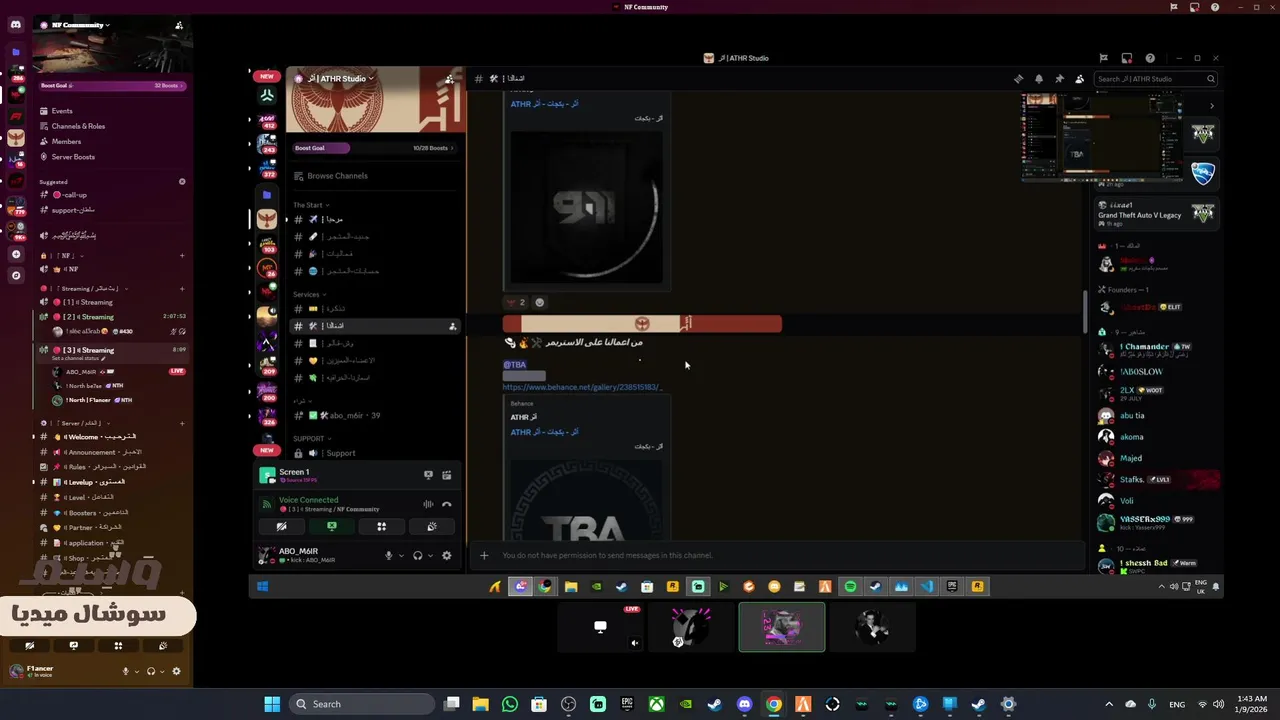Open WhatsApp from the Windows taskbar
1280x720 pixels.
tap(510, 704)
